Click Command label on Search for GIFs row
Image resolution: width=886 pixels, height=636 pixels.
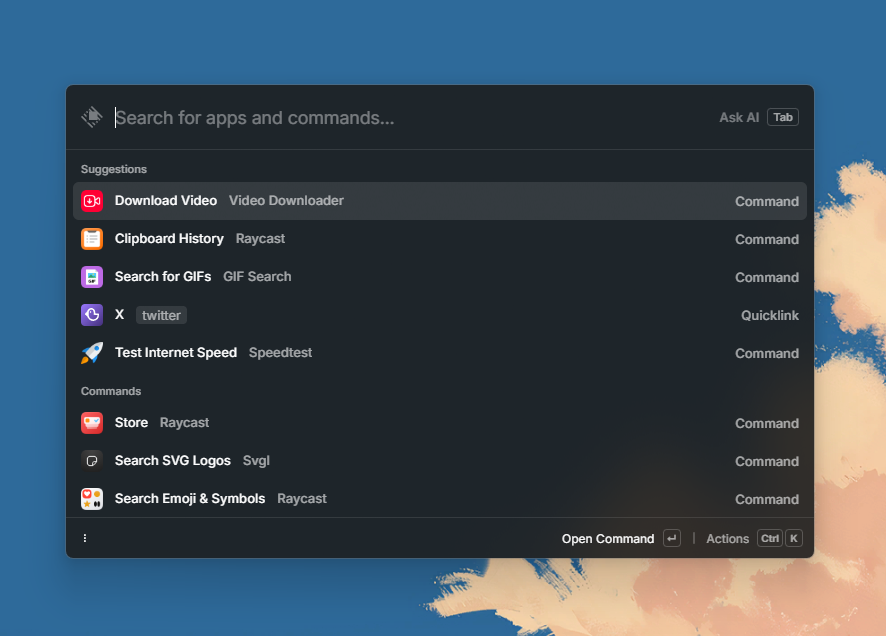point(767,277)
